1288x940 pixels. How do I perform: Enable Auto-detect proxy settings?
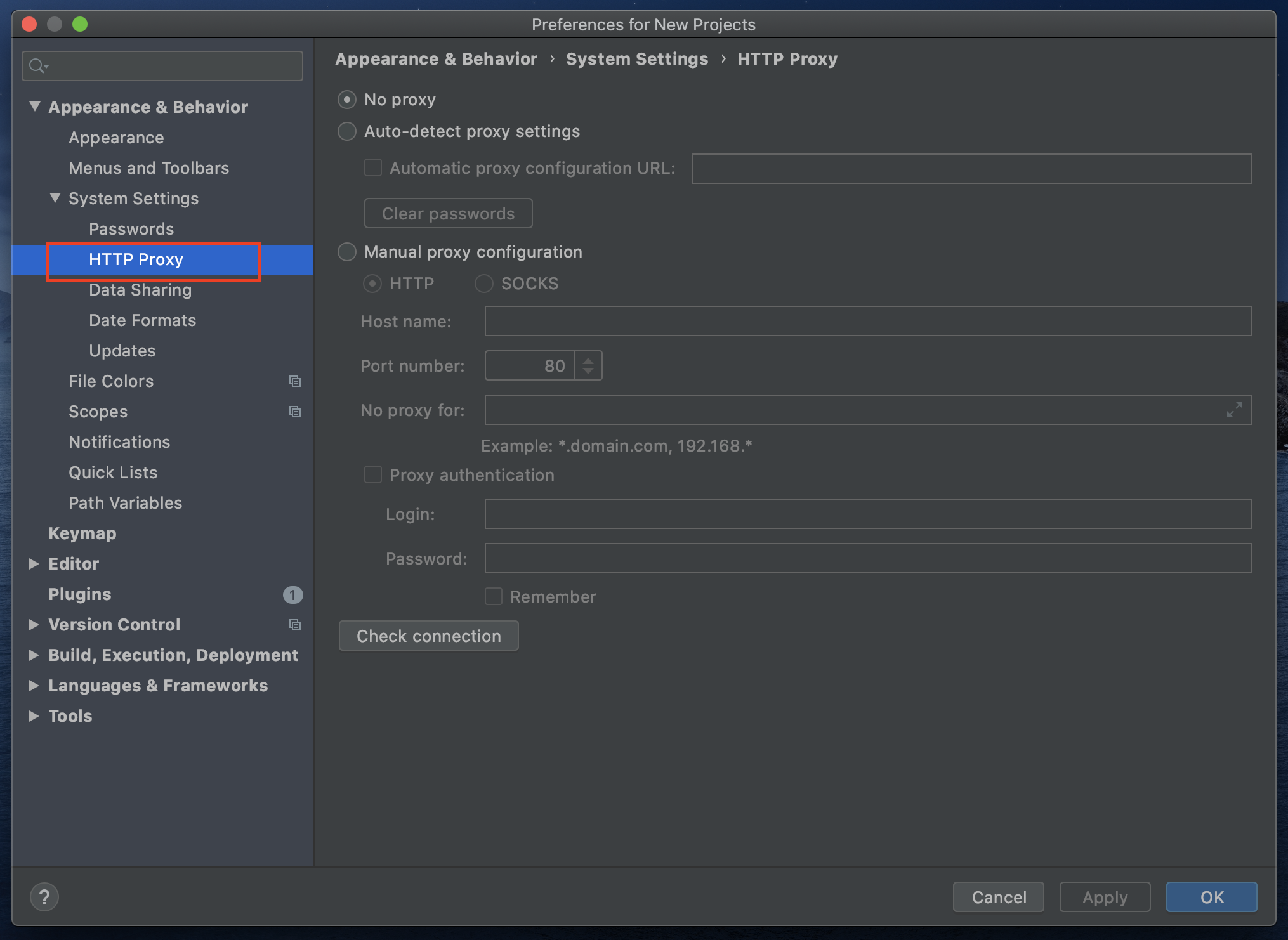pos(347,131)
